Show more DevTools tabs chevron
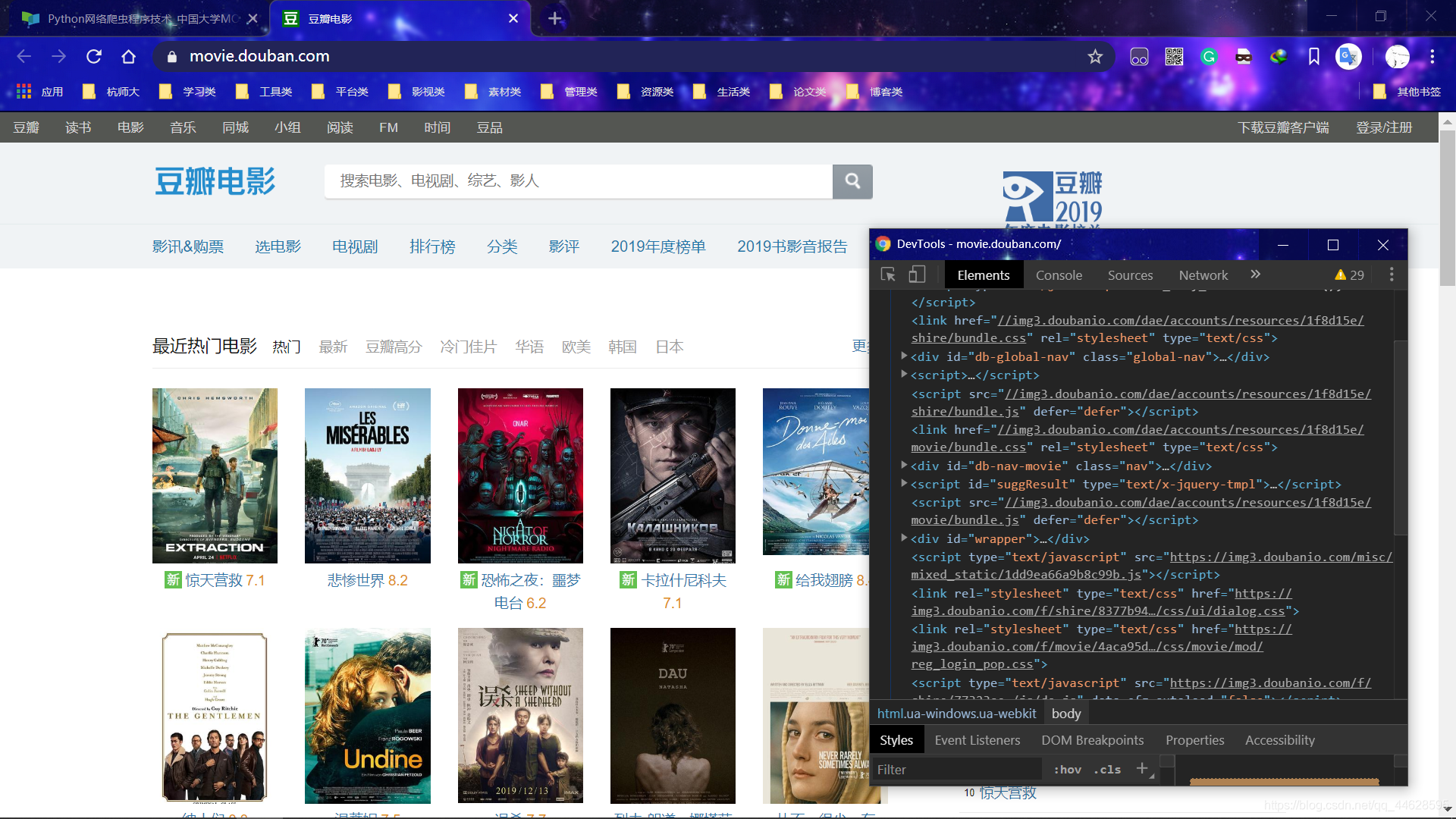This screenshot has width=1456, height=819. point(1256,275)
